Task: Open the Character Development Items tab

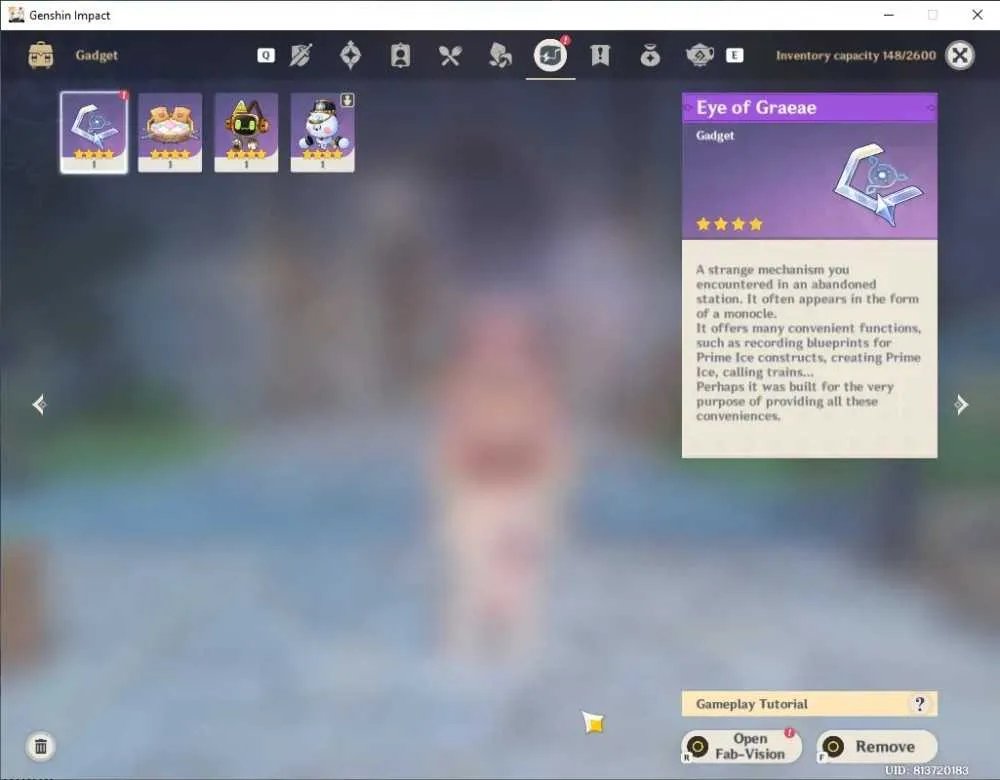Action: pyautogui.click(x=400, y=55)
